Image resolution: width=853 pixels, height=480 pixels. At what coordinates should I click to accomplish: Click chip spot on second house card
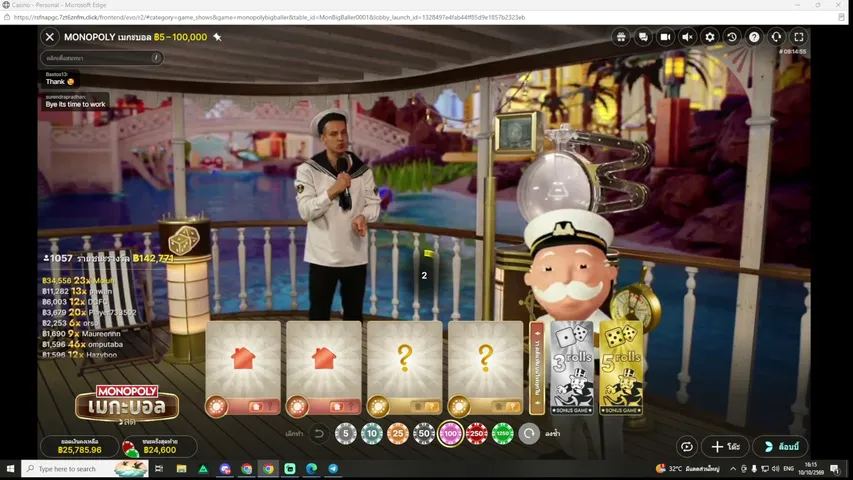(297, 407)
